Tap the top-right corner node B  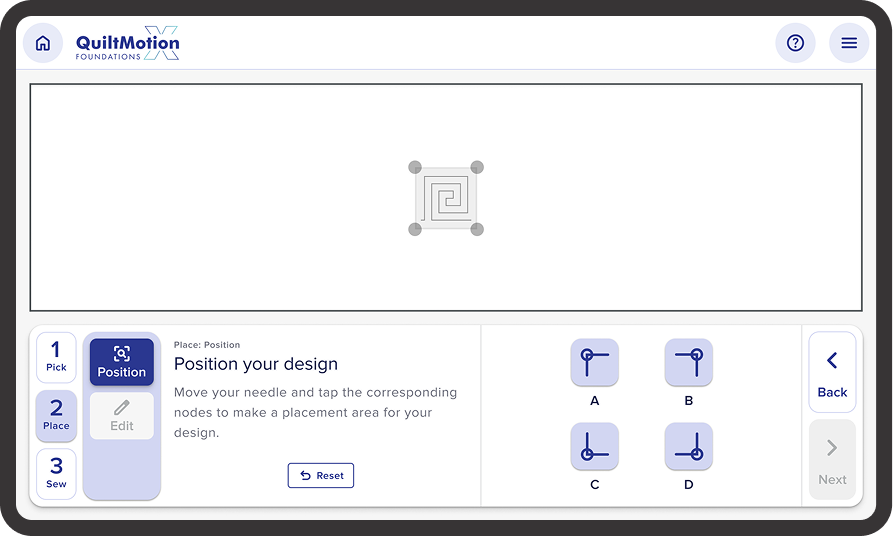(689, 362)
